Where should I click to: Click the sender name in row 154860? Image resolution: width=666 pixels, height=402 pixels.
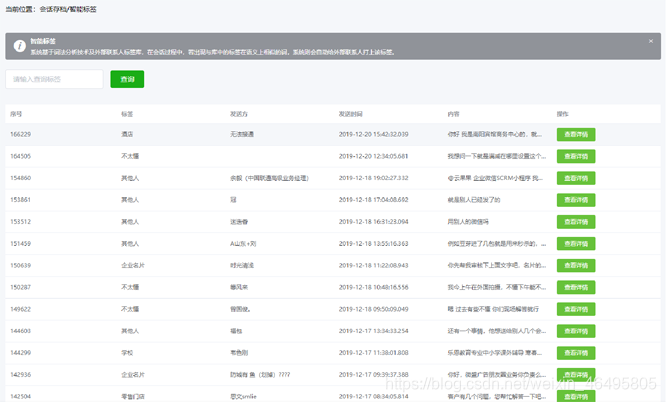point(269,178)
